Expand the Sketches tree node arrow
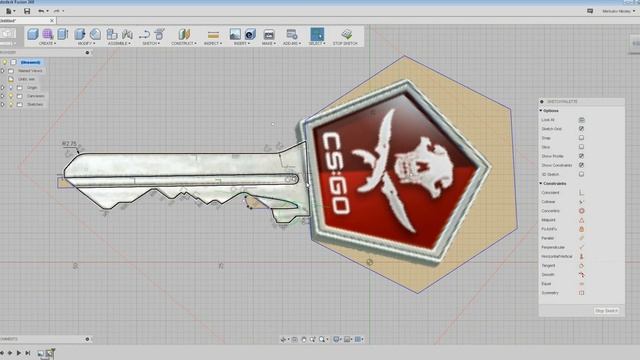 coord(2,104)
